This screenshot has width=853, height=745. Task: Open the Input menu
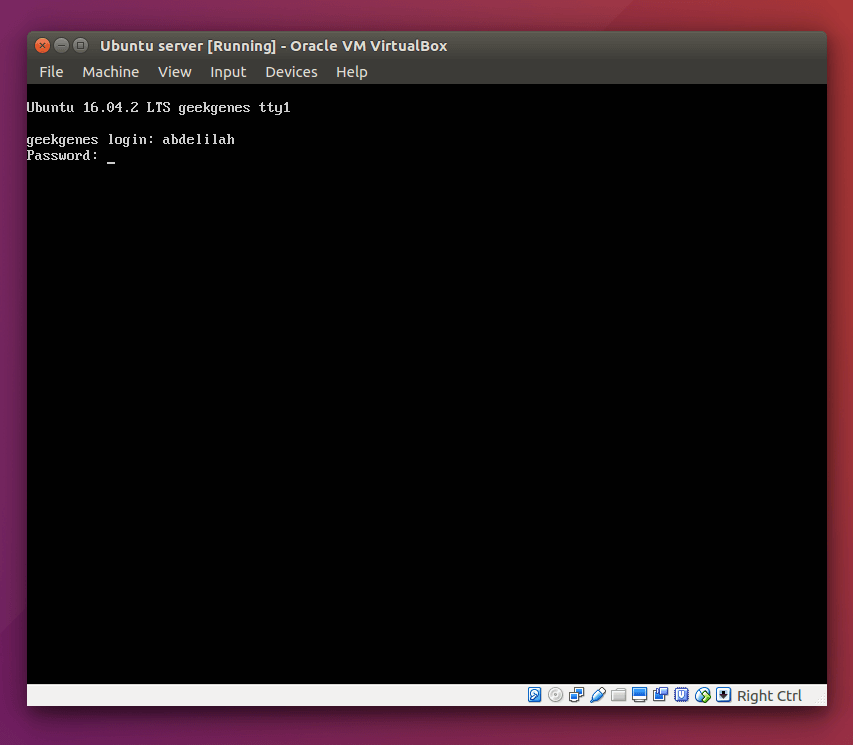point(228,72)
